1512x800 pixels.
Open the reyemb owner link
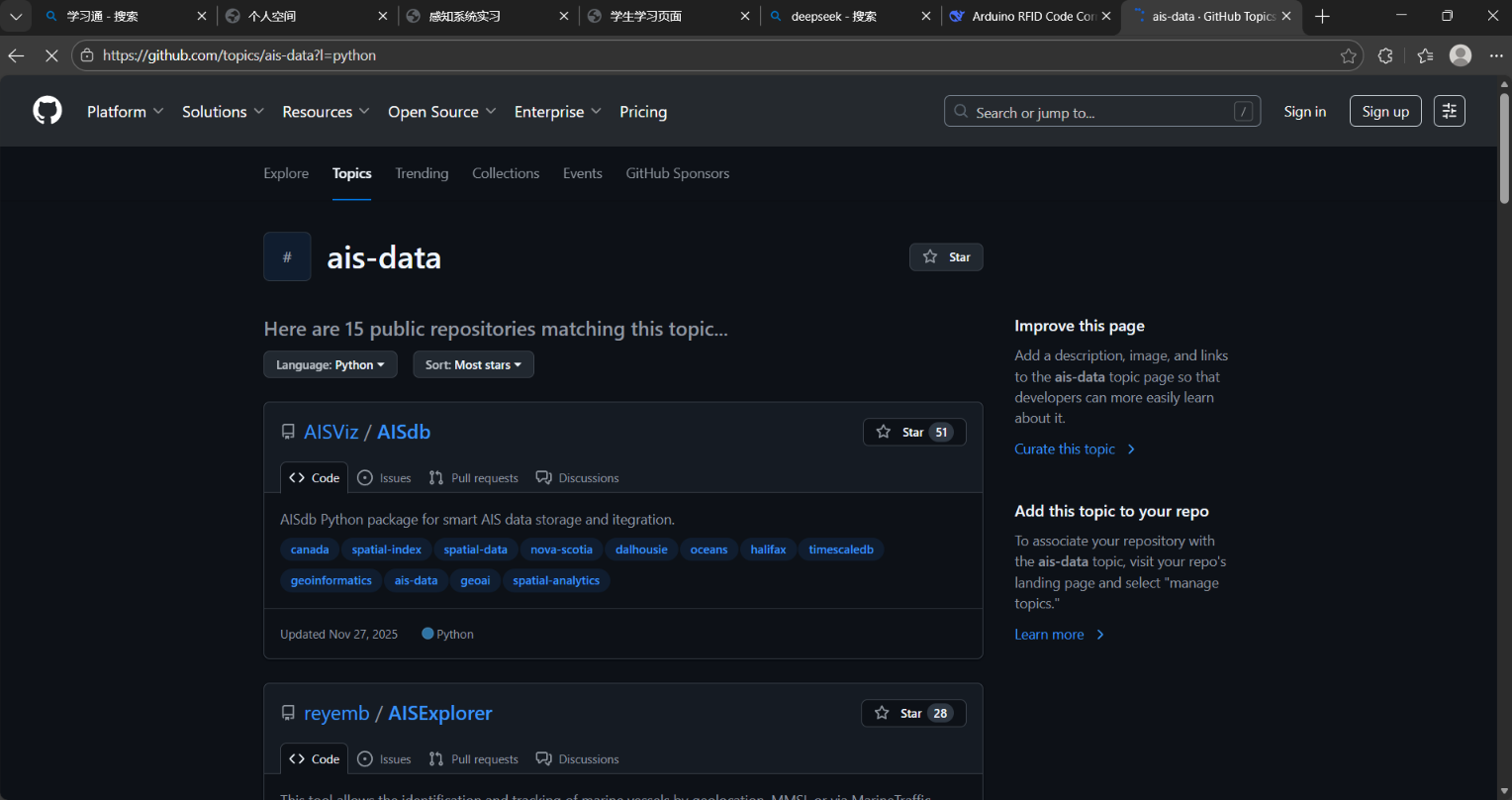(x=336, y=713)
